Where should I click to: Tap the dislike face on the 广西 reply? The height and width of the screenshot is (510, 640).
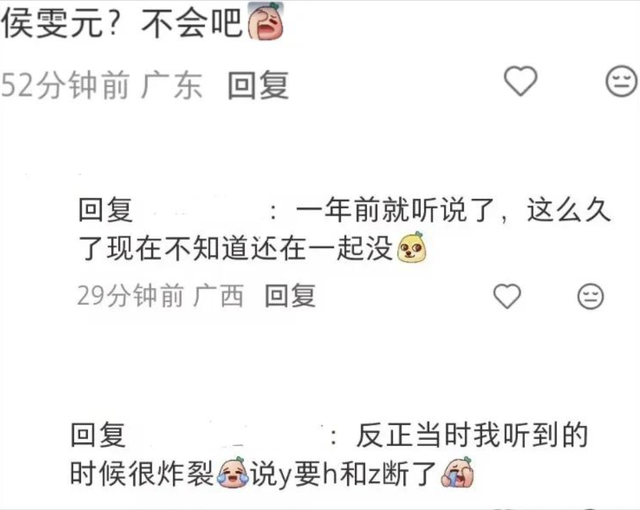pyautogui.click(x=590, y=296)
